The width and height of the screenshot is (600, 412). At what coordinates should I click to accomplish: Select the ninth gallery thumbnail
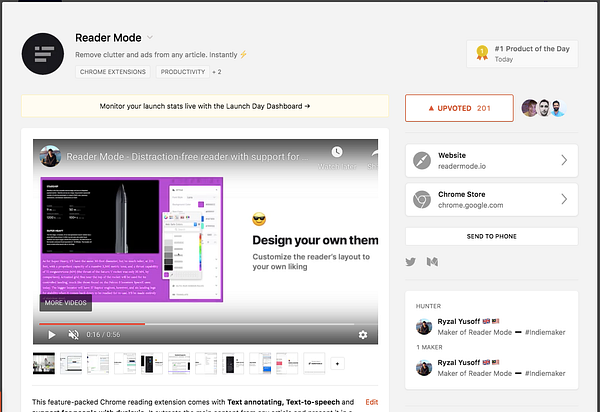(260, 363)
